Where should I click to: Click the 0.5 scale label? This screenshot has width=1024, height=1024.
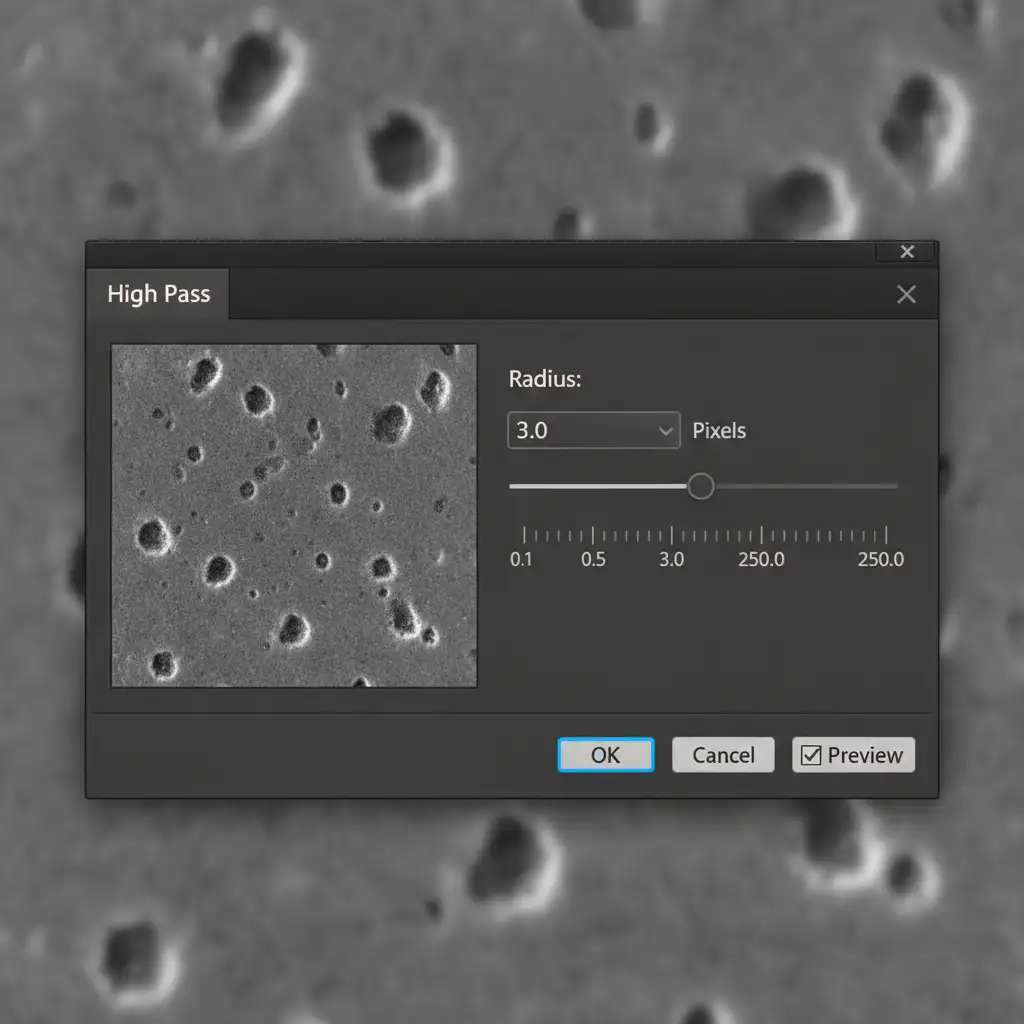[x=594, y=560]
